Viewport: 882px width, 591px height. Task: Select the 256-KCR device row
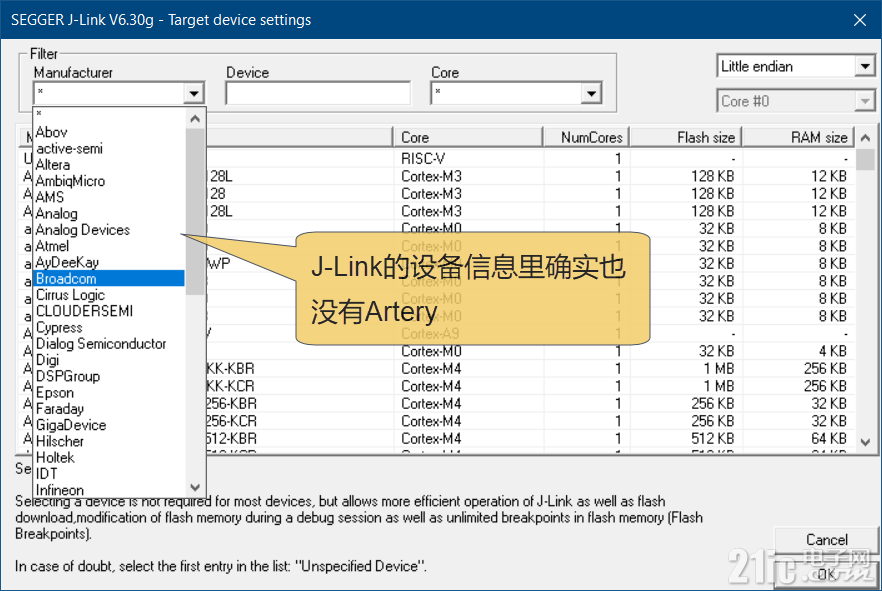click(437, 421)
